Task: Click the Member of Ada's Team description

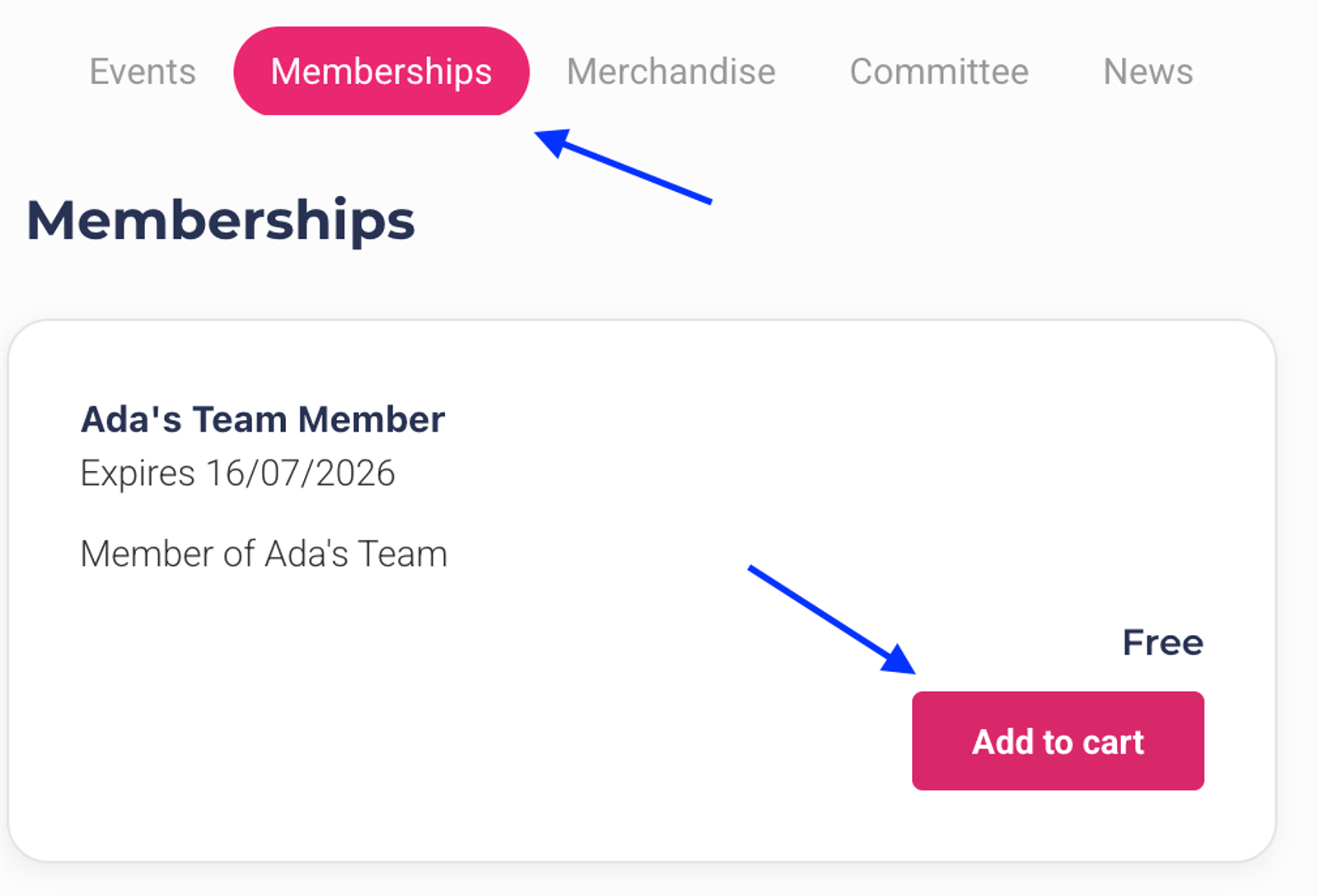Action: pyautogui.click(x=264, y=553)
